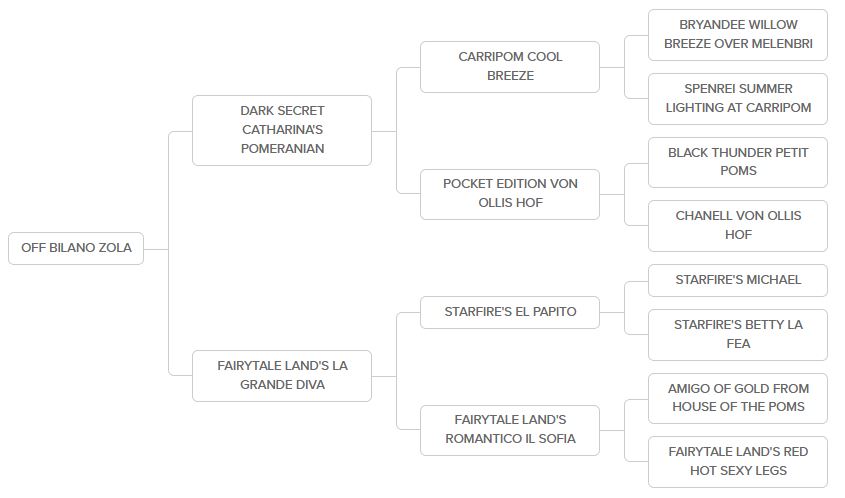845x498 pixels.
Task: View the bottom-right great-grandparent box
Action: click(738, 461)
